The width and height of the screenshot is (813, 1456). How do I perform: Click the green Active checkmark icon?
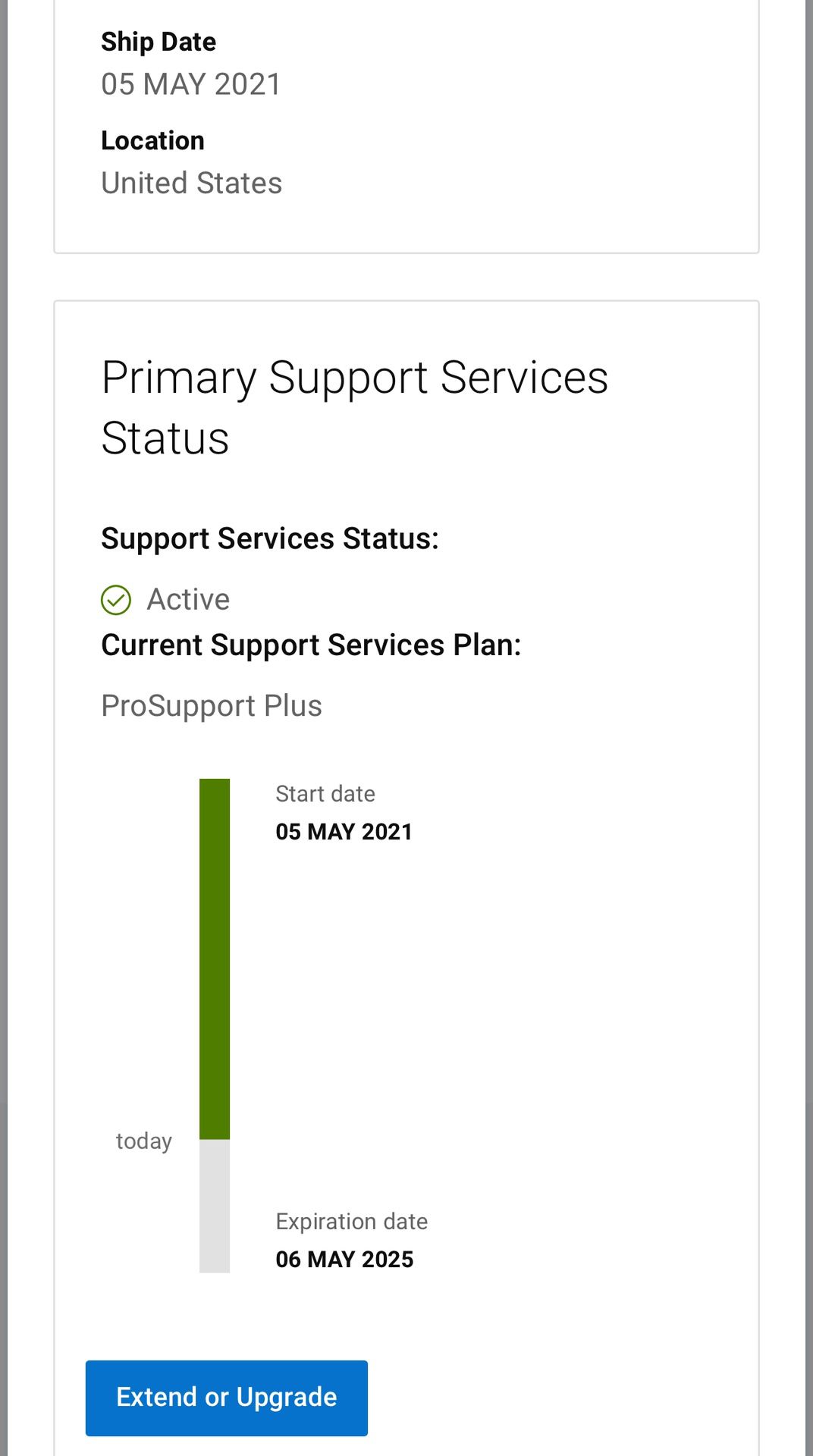pyautogui.click(x=116, y=600)
